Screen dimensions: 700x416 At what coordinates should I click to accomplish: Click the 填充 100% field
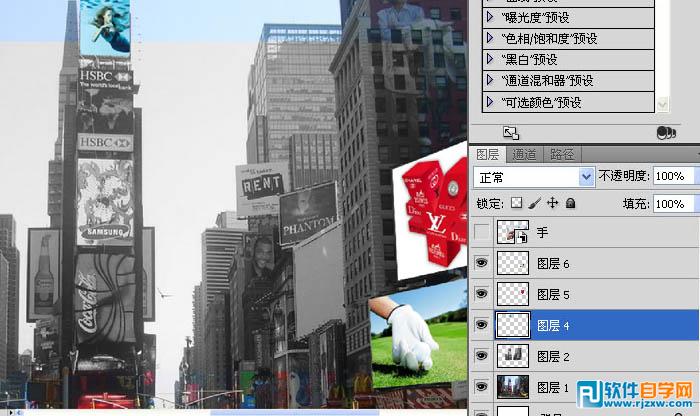(674, 204)
